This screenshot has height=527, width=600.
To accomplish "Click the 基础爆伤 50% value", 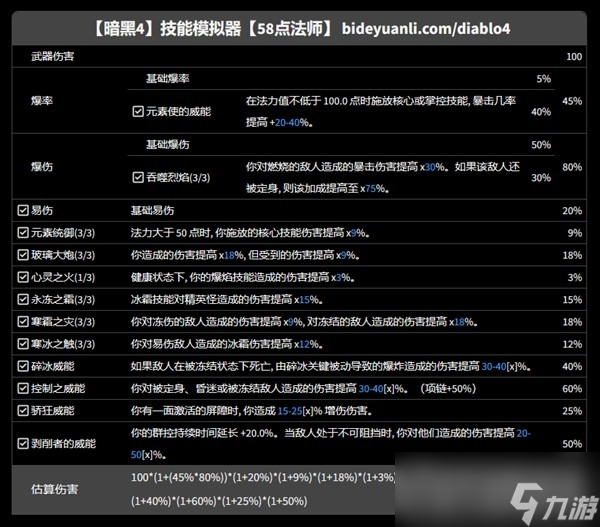I will [541, 144].
